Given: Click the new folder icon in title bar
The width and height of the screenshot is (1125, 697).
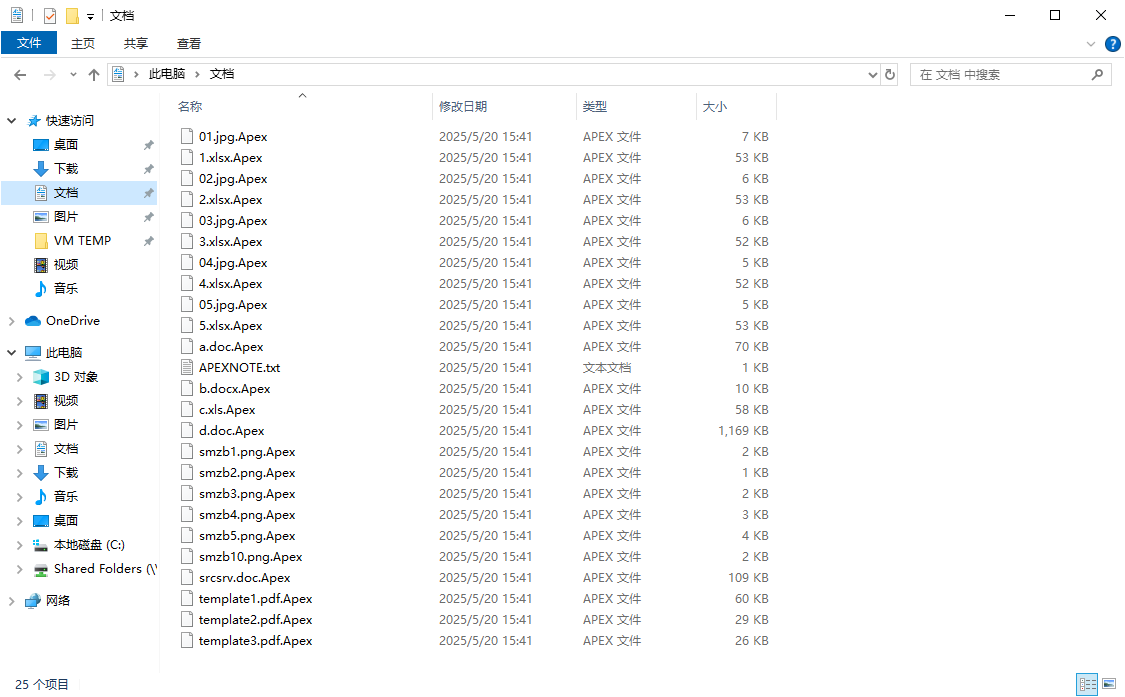Looking at the screenshot, I should (x=72, y=16).
